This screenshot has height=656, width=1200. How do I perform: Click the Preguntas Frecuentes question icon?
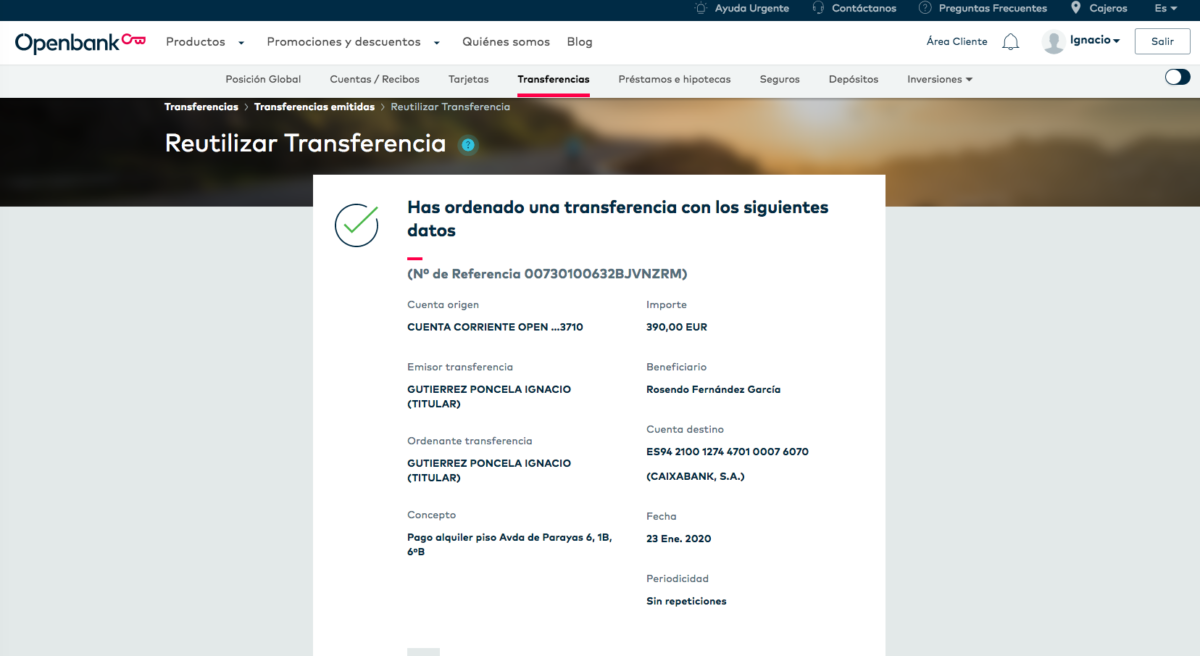pyautogui.click(x=925, y=8)
